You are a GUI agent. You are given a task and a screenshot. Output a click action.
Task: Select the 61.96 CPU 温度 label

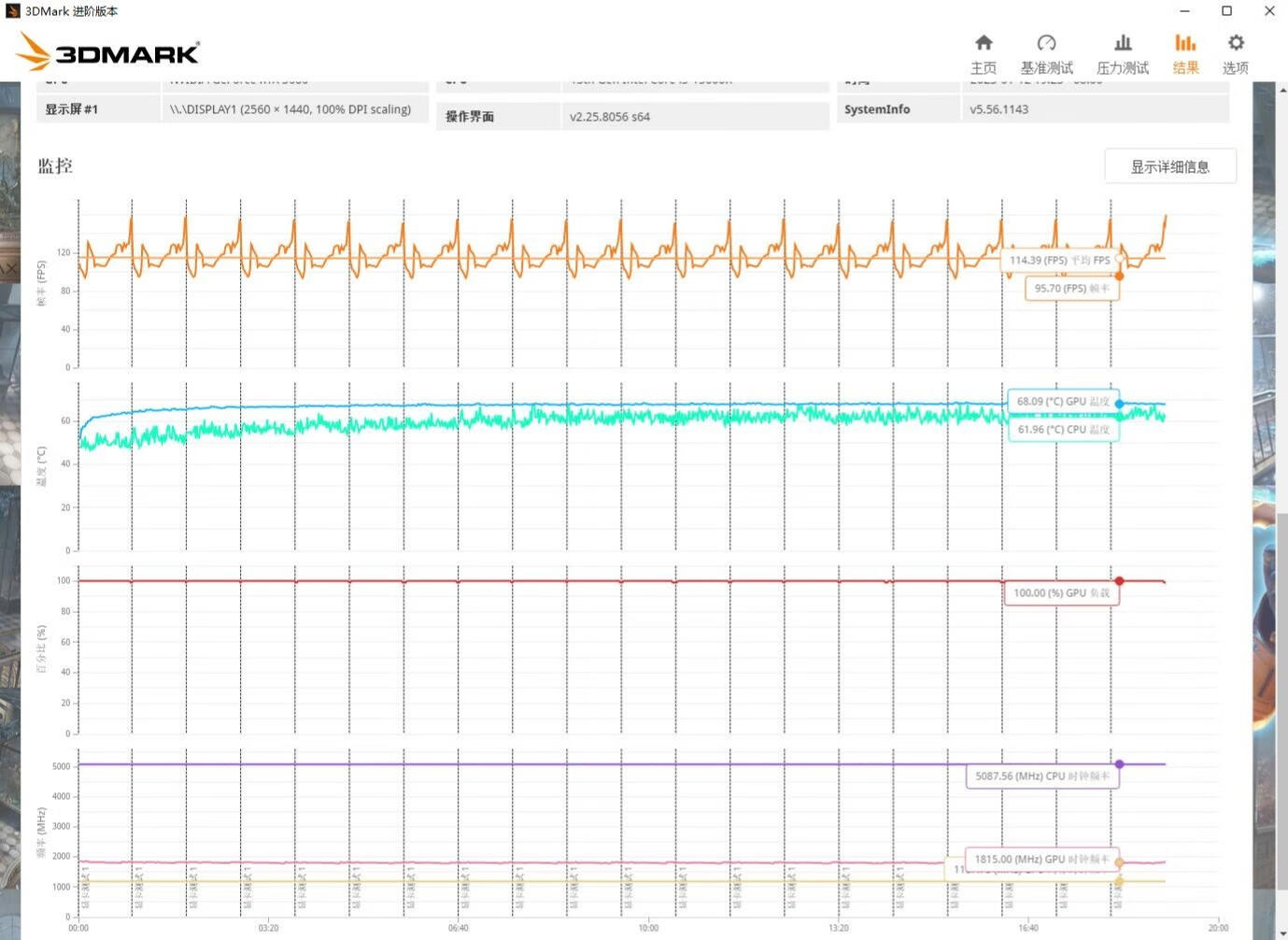click(1063, 430)
